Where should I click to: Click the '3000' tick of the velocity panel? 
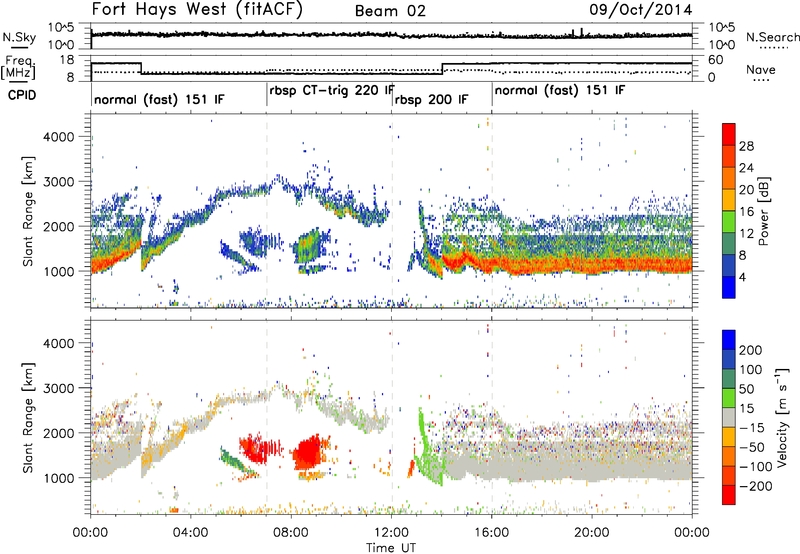[58, 388]
